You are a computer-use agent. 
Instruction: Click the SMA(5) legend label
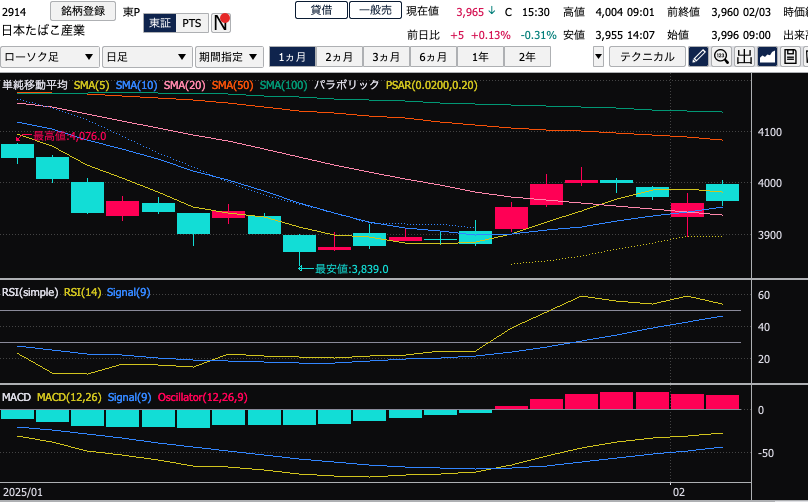(x=91, y=86)
